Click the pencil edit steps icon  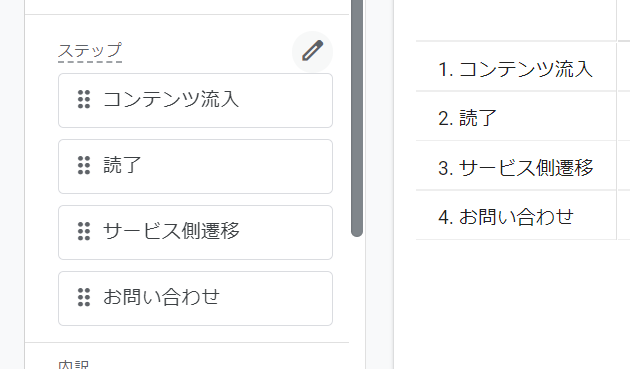312,51
